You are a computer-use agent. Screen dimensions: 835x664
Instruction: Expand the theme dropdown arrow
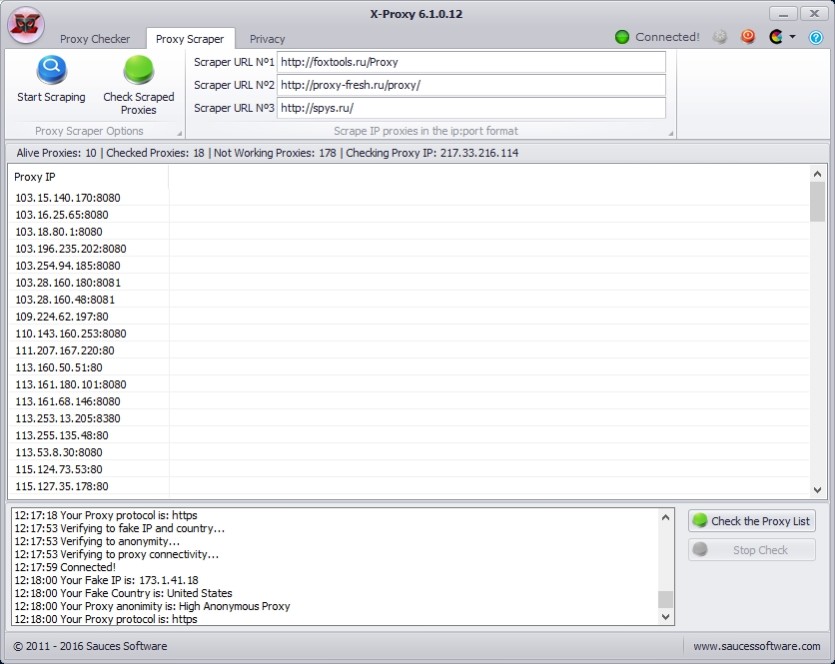pyautogui.click(x=792, y=37)
